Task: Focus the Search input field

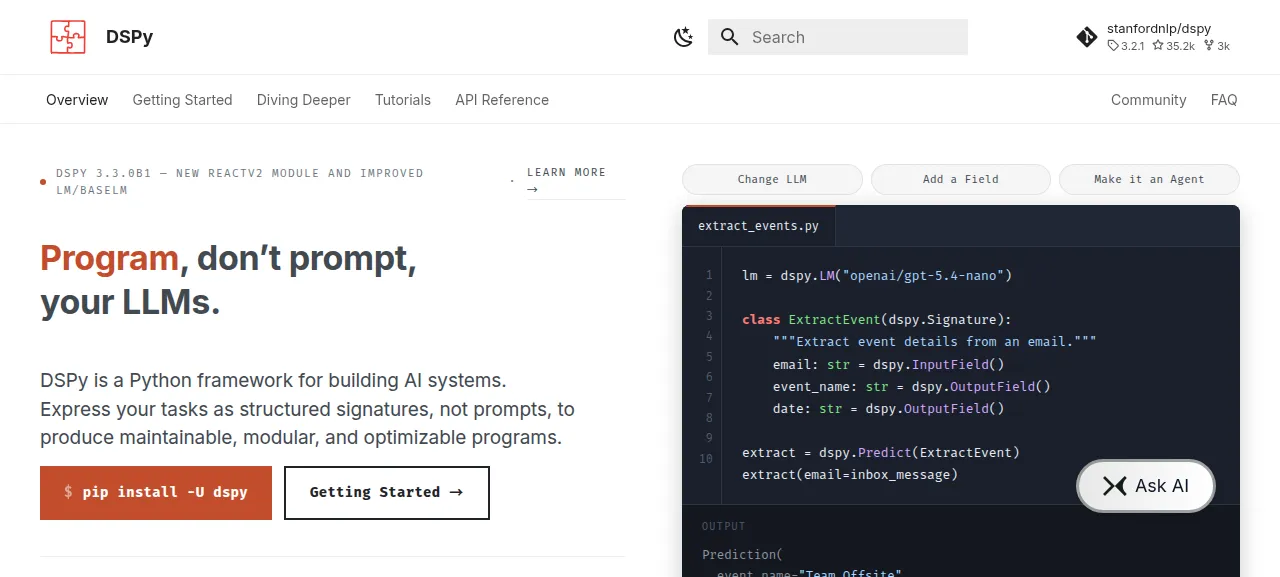Action: 838,37
